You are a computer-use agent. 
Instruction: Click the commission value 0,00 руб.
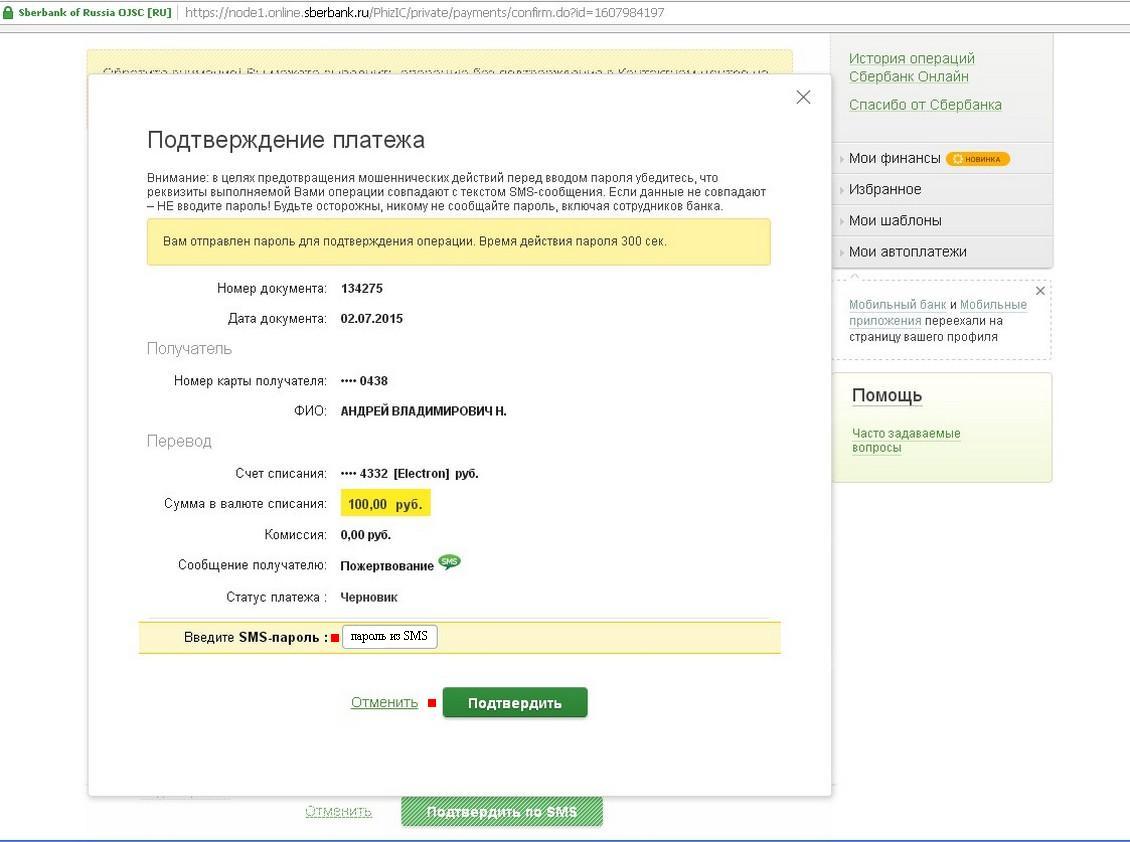[x=365, y=535]
